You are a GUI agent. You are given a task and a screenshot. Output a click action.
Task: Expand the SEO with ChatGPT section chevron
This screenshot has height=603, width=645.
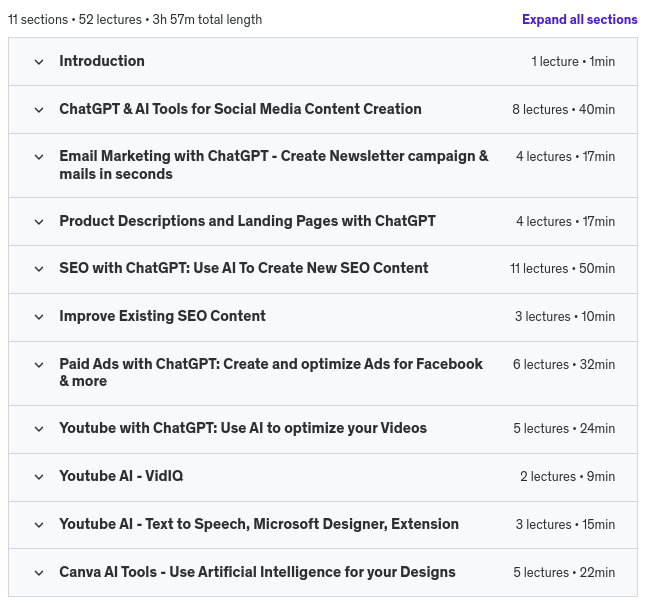[x=39, y=269]
